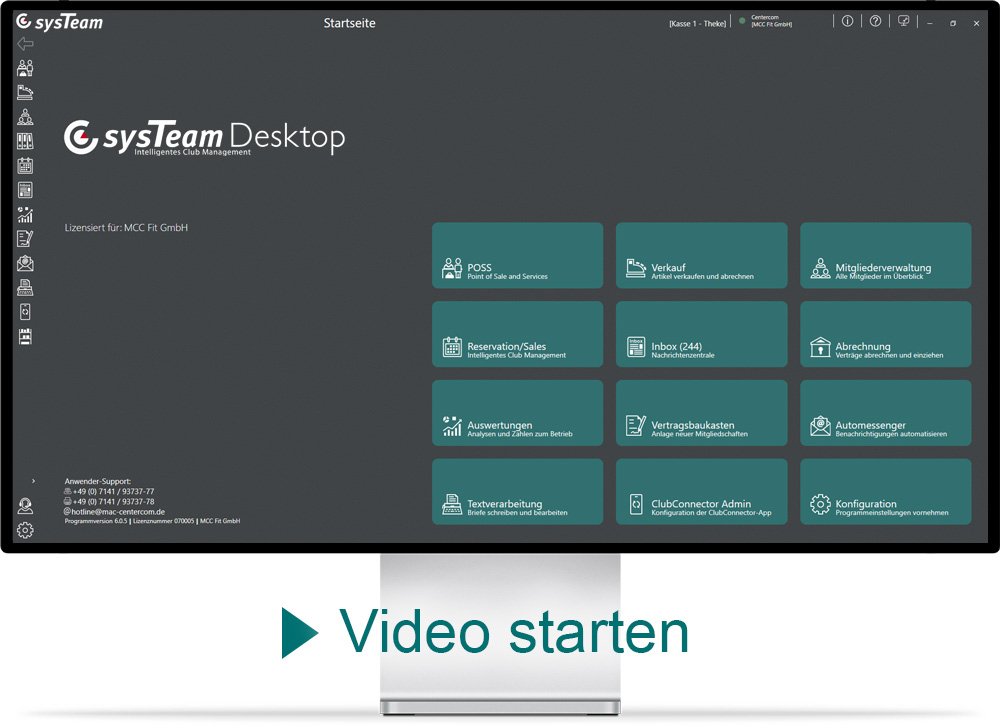Click the sysTeam logo in the top-left corner
Viewport: 1000px width, 726px height.
tap(59, 22)
